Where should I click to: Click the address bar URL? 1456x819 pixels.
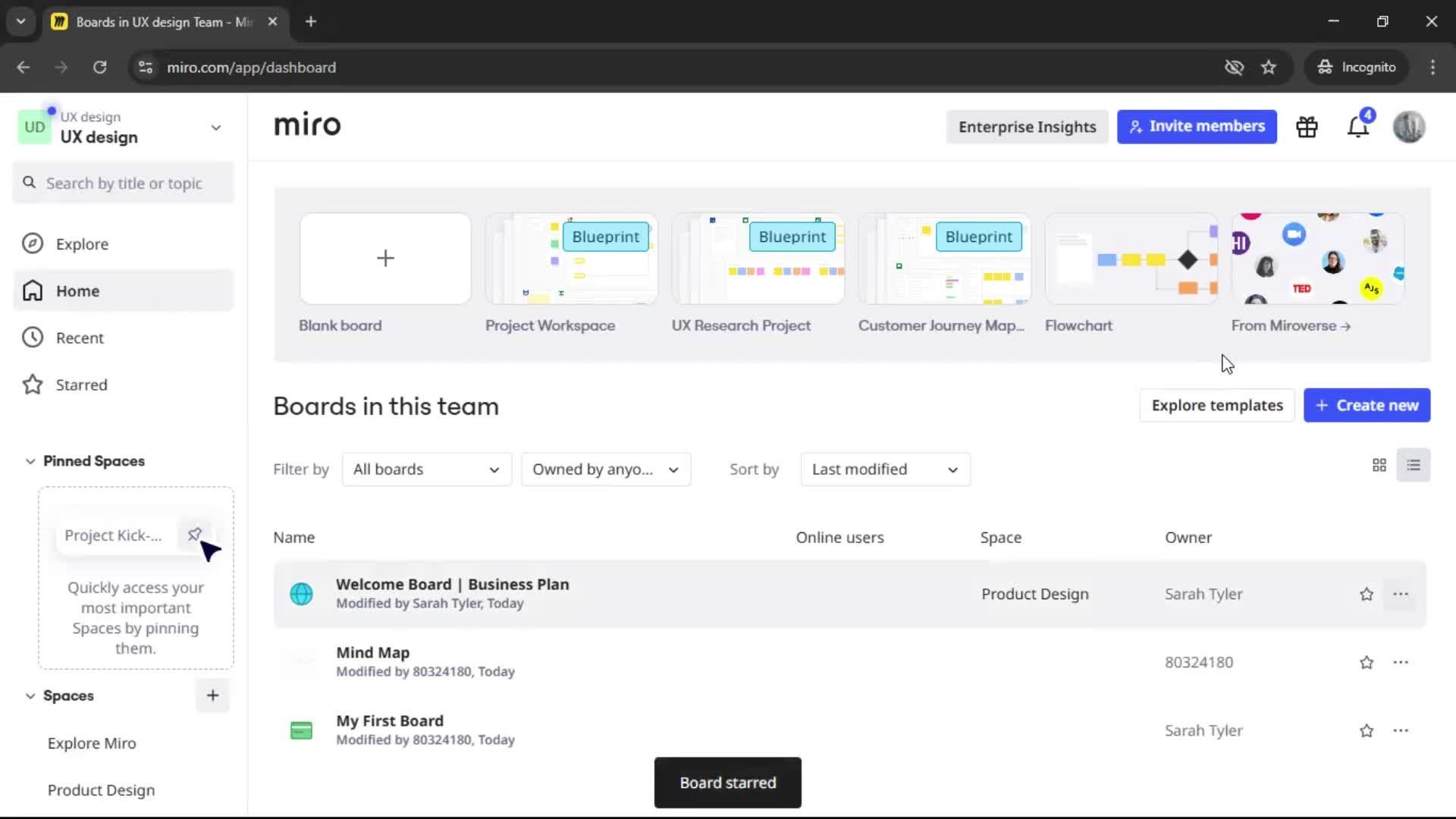pyautogui.click(x=251, y=67)
